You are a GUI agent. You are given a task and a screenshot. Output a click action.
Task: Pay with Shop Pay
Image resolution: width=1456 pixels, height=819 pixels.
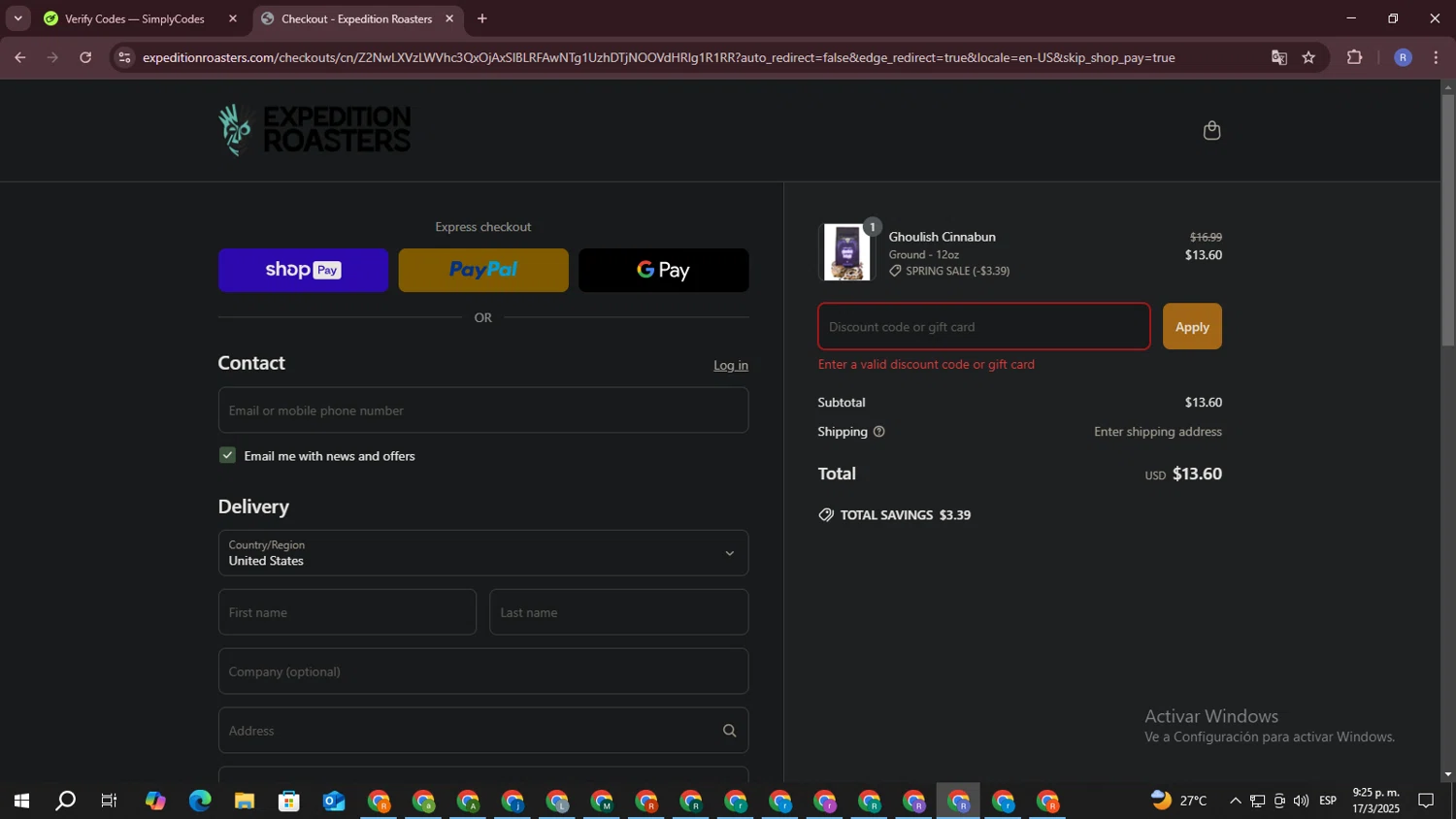tap(303, 270)
